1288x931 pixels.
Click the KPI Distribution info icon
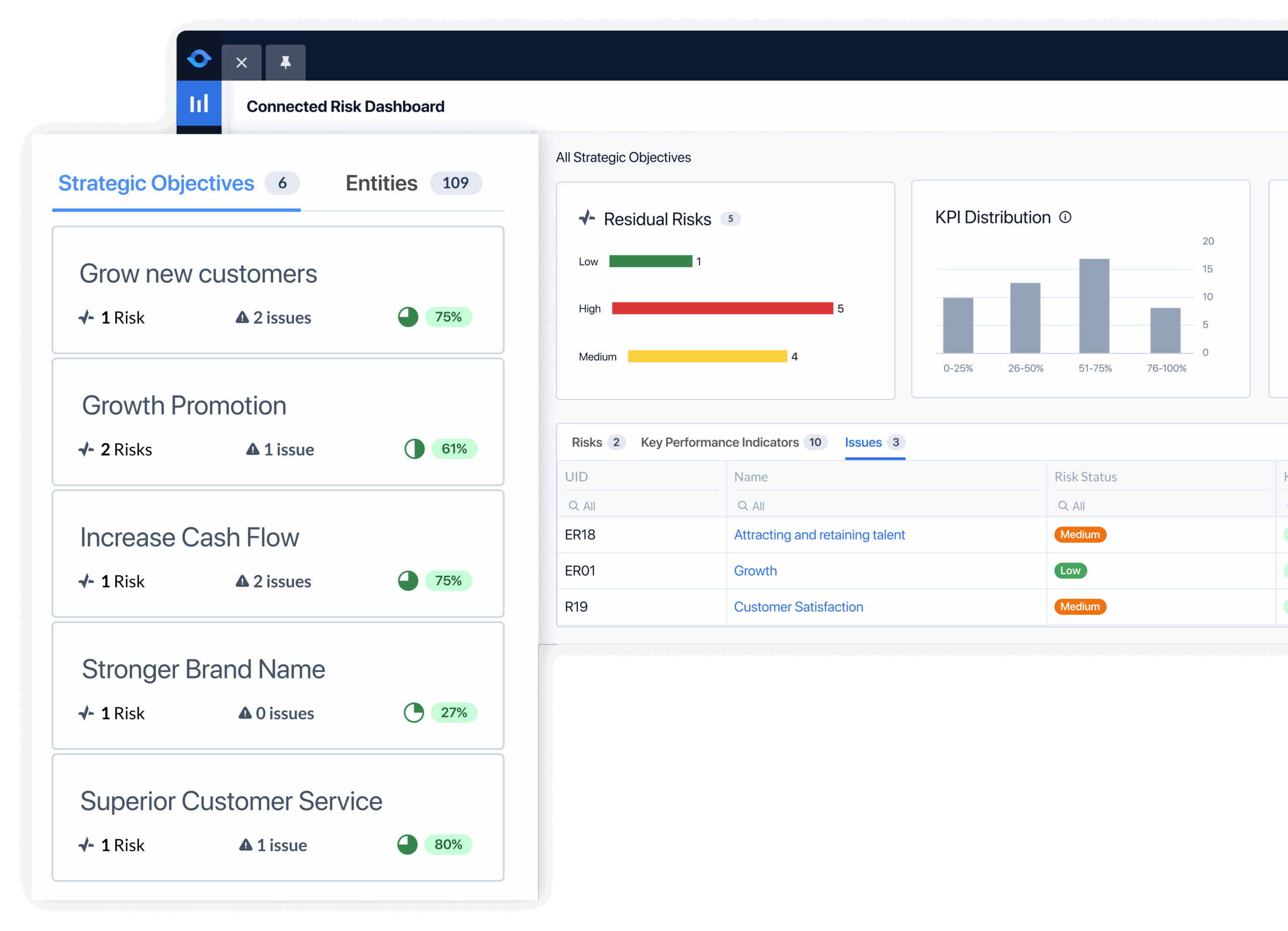[1065, 217]
